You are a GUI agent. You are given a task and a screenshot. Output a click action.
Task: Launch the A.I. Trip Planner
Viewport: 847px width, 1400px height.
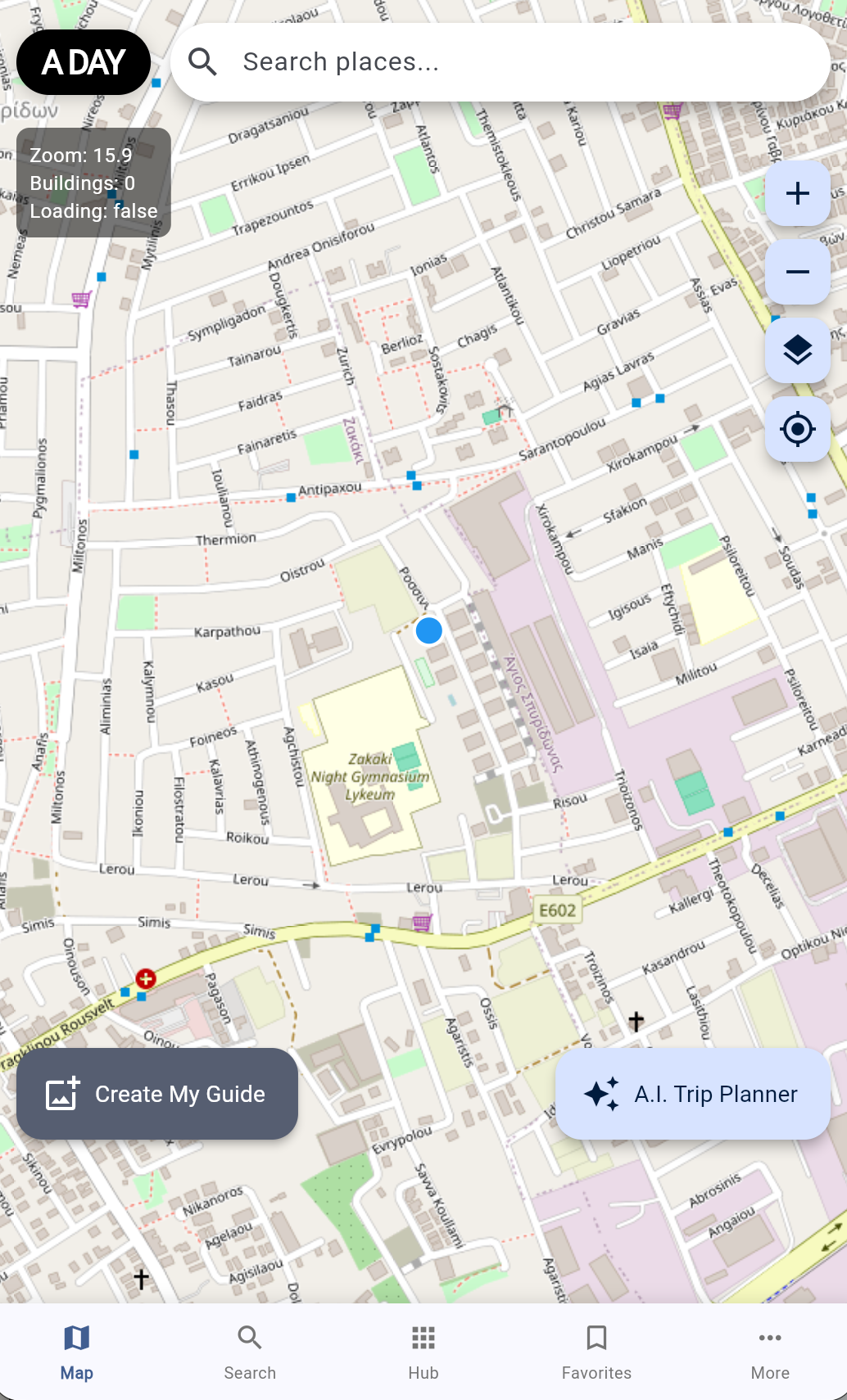[x=693, y=1094]
